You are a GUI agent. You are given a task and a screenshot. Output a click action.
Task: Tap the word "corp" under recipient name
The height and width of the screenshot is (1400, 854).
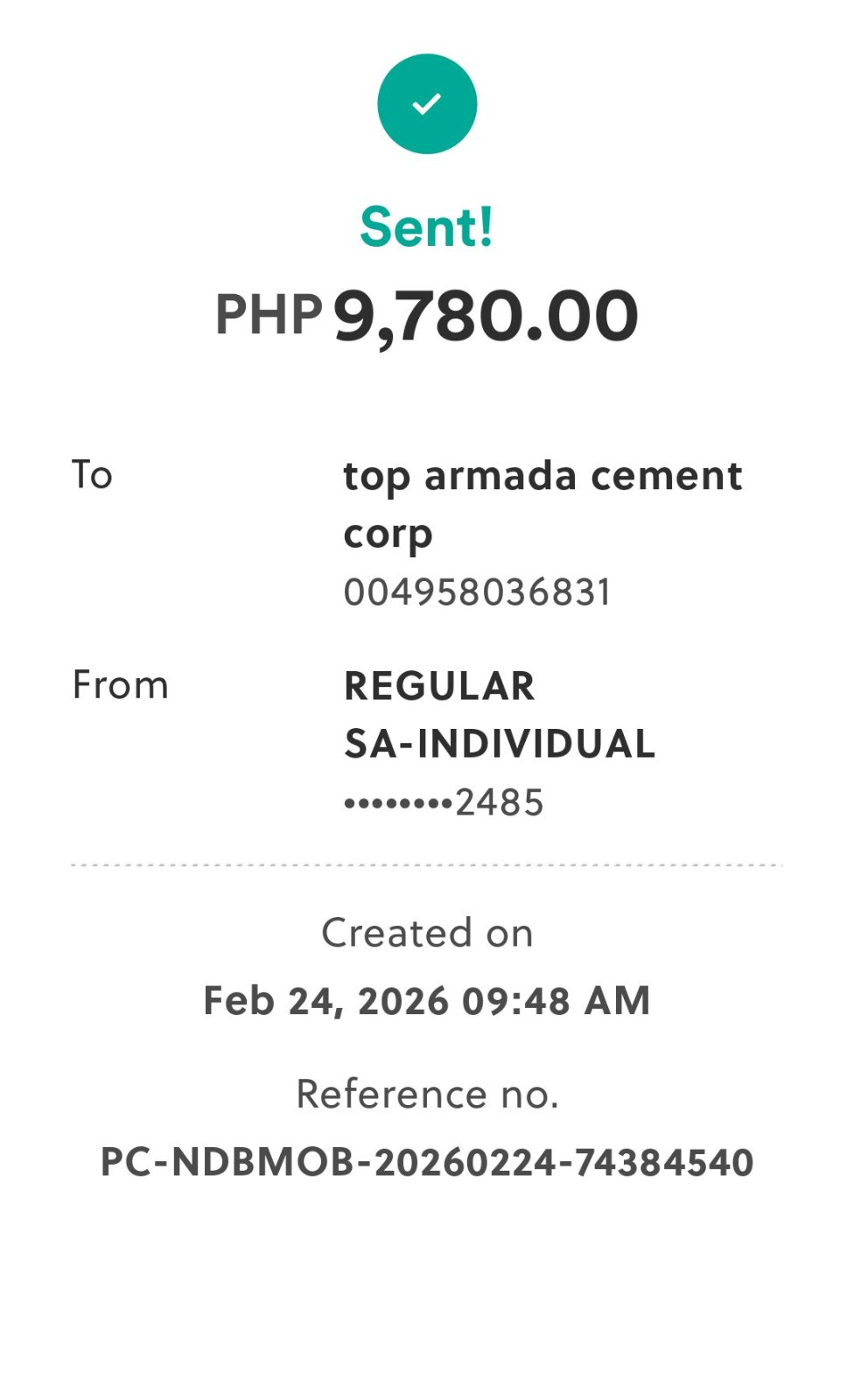pyautogui.click(x=388, y=535)
